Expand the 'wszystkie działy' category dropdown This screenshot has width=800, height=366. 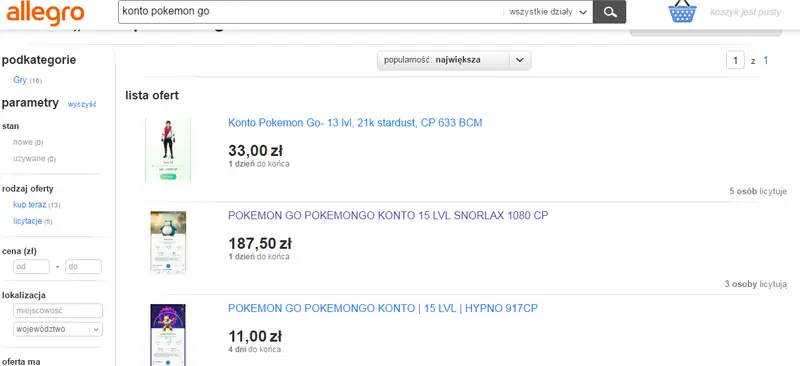pyautogui.click(x=548, y=12)
